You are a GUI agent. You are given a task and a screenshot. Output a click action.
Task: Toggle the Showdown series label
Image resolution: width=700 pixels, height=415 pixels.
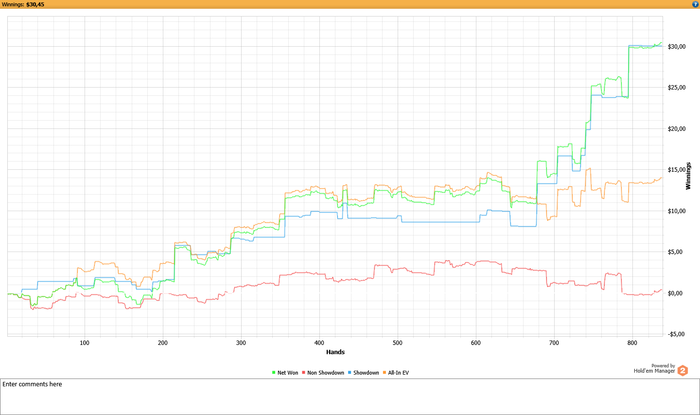tap(366, 373)
